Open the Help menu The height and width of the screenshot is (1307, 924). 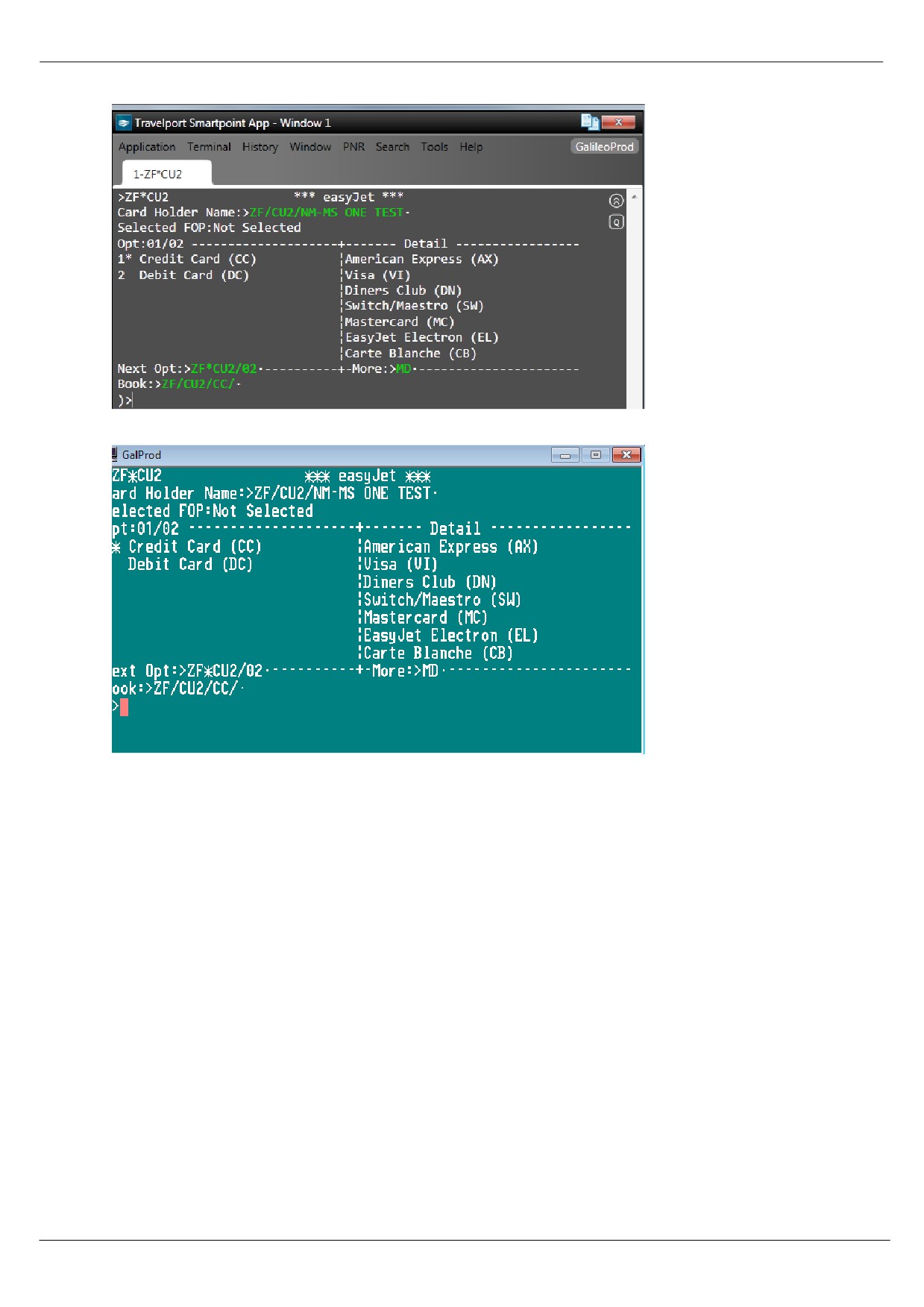tap(471, 147)
